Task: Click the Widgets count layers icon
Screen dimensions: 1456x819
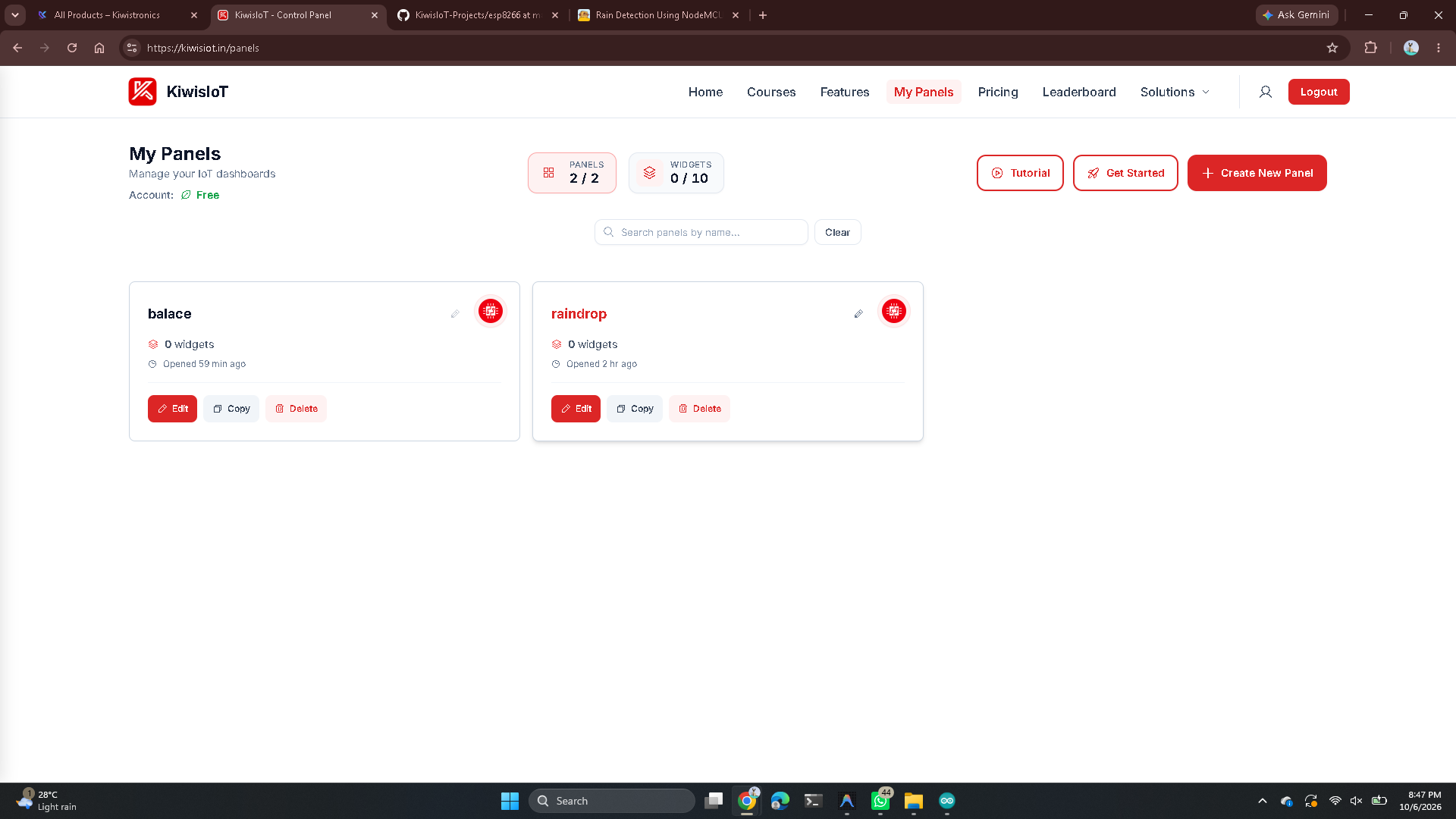Action: [649, 173]
